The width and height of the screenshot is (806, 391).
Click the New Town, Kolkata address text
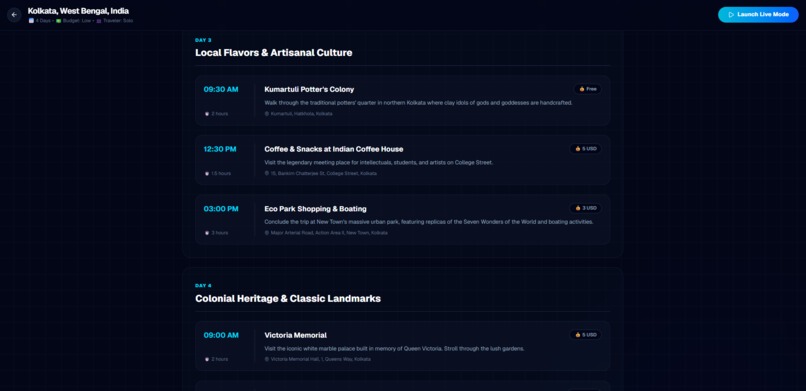[x=329, y=233]
